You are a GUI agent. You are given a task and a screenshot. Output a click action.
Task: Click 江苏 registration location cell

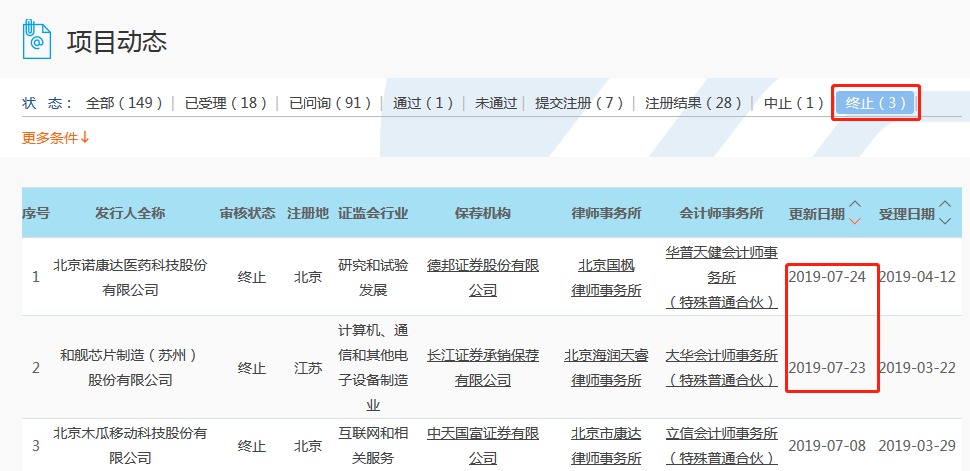307,368
